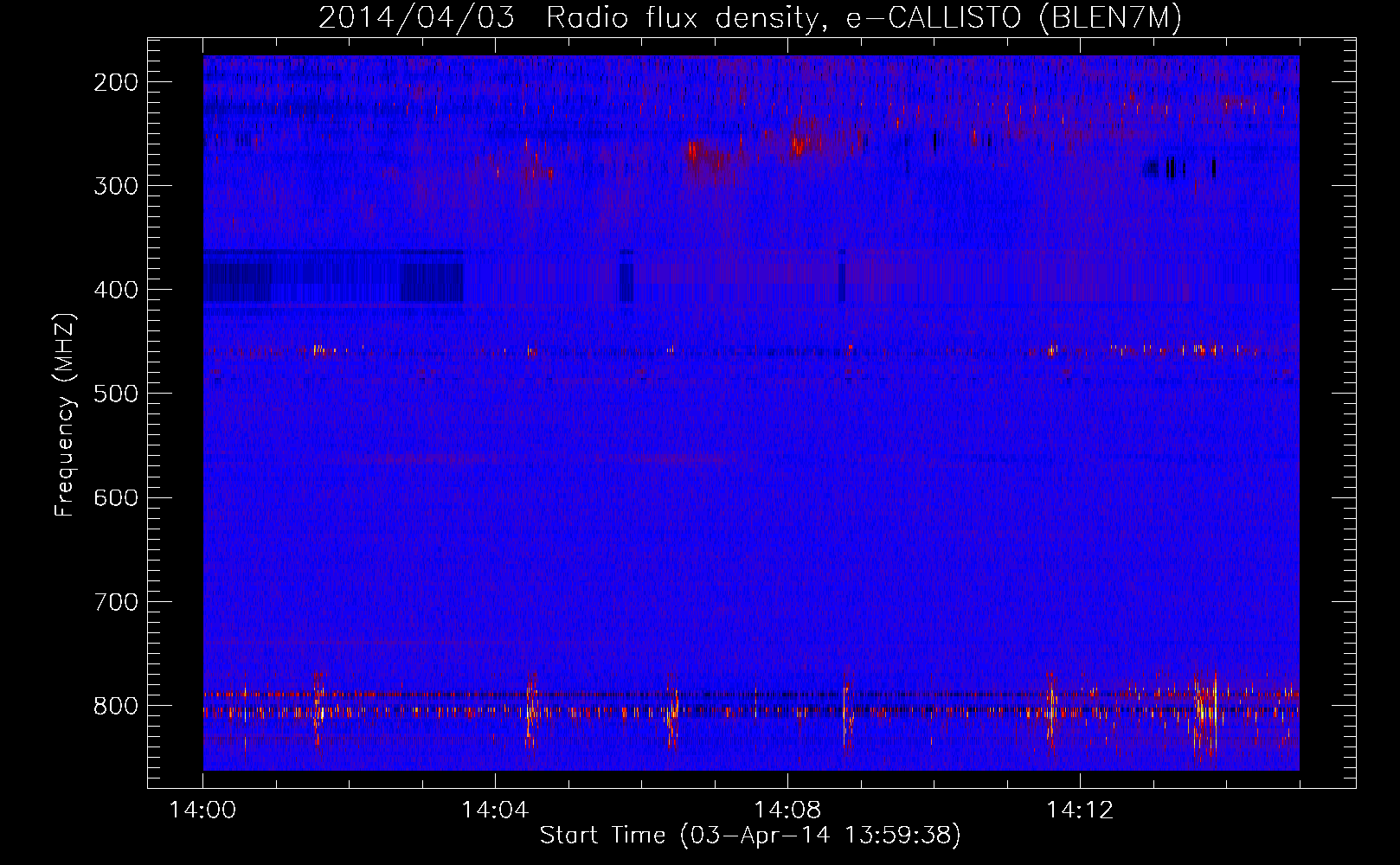The image size is (1400, 865).
Task: Click the 14:12 time tick label
Action: coord(1079,811)
